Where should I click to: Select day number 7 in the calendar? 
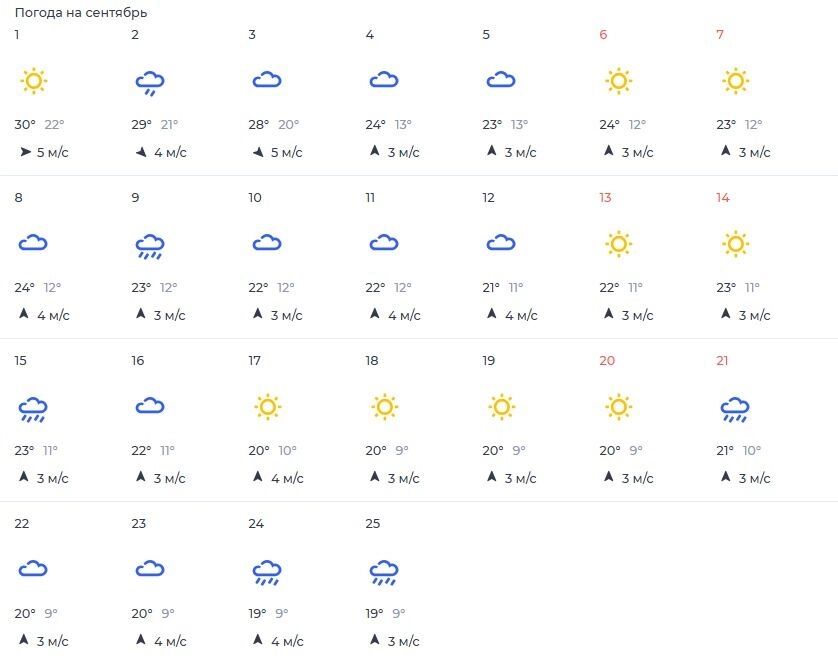click(x=720, y=35)
